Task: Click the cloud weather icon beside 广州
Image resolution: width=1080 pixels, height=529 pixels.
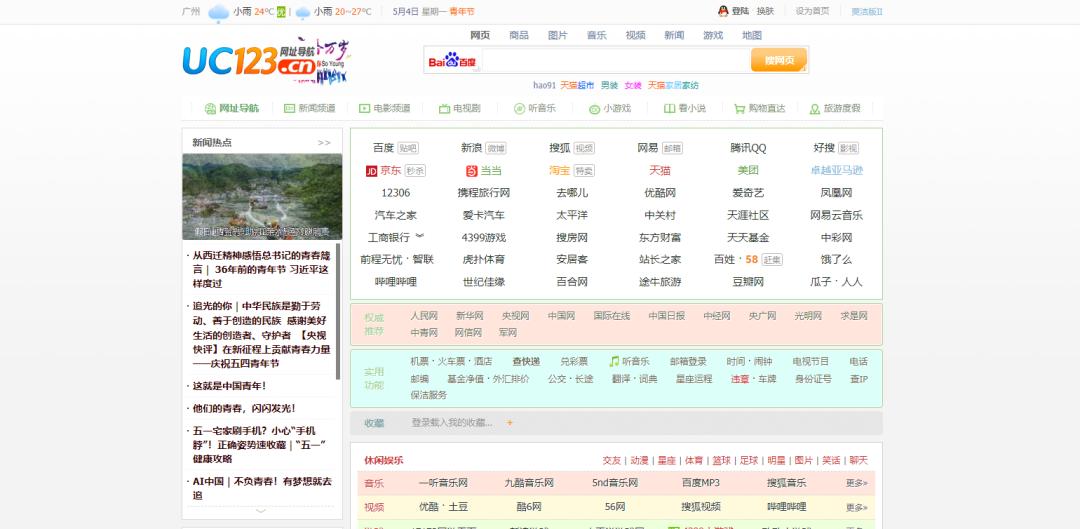Action: point(218,12)
